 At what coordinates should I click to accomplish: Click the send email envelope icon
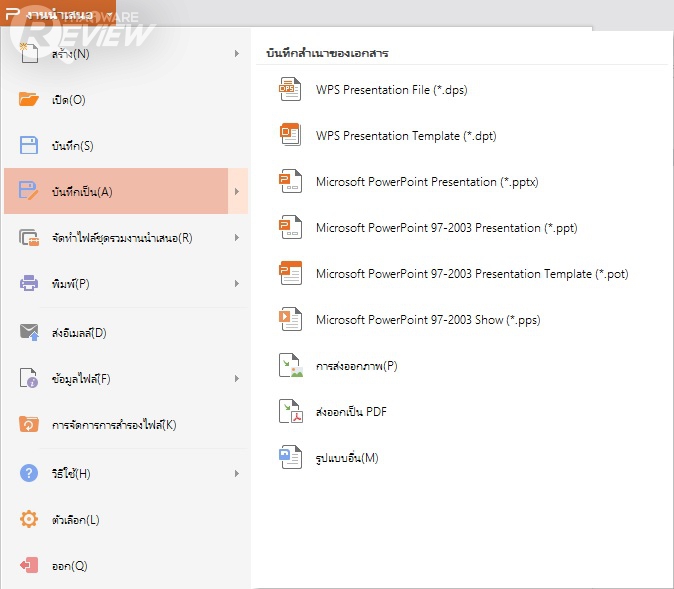pos(30,332)
